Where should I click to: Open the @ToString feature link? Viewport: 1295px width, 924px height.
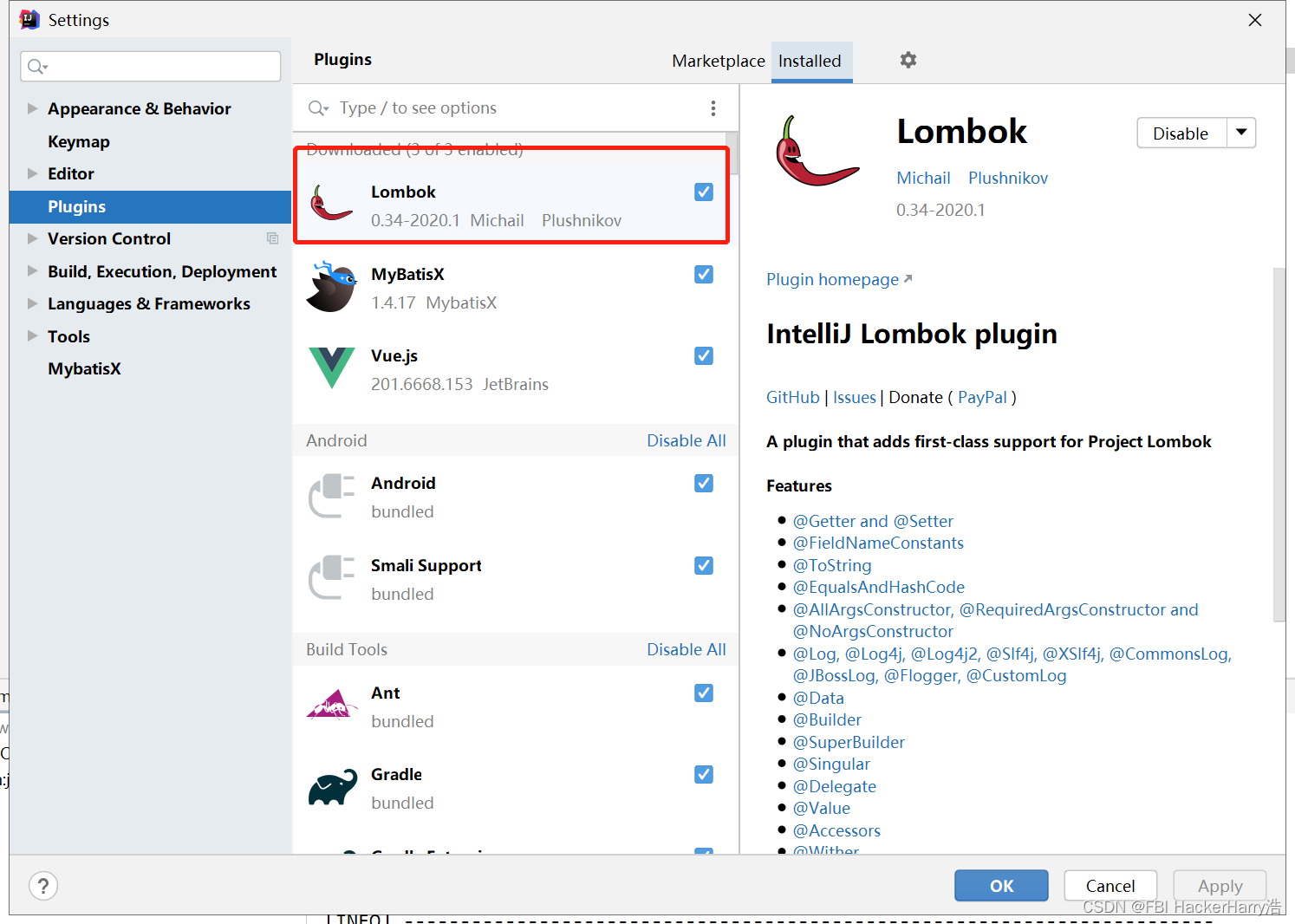click(x=832, y=565)
